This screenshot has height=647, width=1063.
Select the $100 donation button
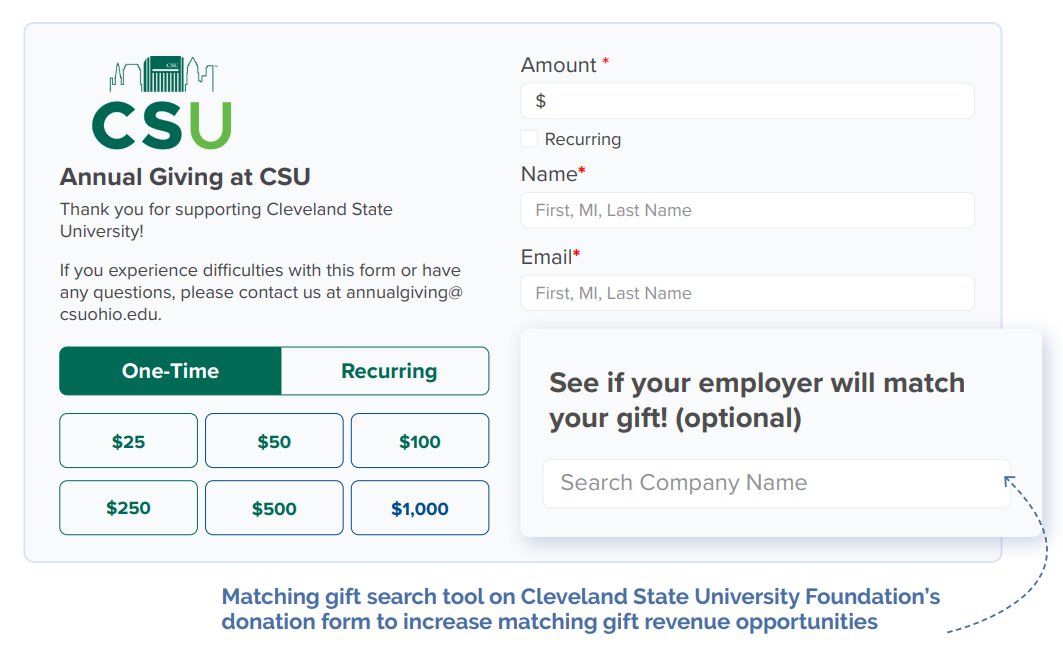point(419,440)
